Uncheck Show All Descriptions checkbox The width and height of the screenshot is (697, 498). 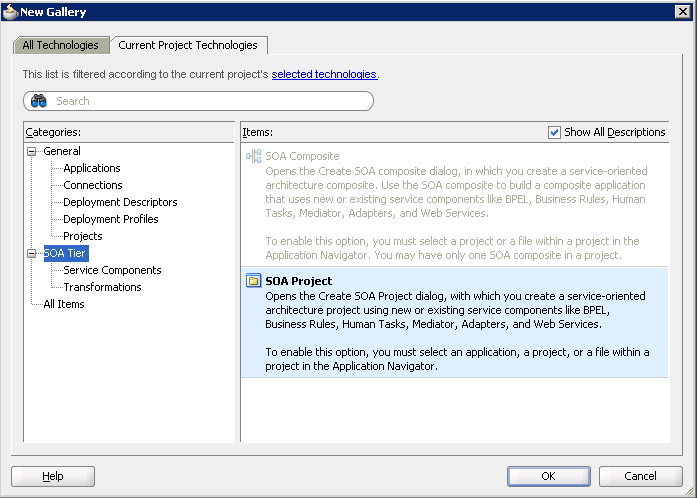(554, 133)
